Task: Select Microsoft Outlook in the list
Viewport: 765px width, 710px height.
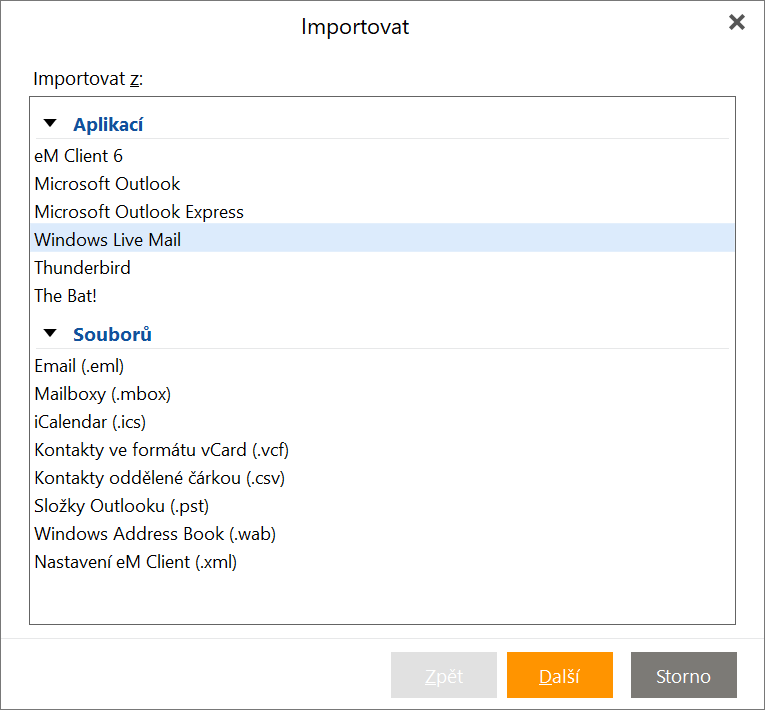Action: (382, 184)
